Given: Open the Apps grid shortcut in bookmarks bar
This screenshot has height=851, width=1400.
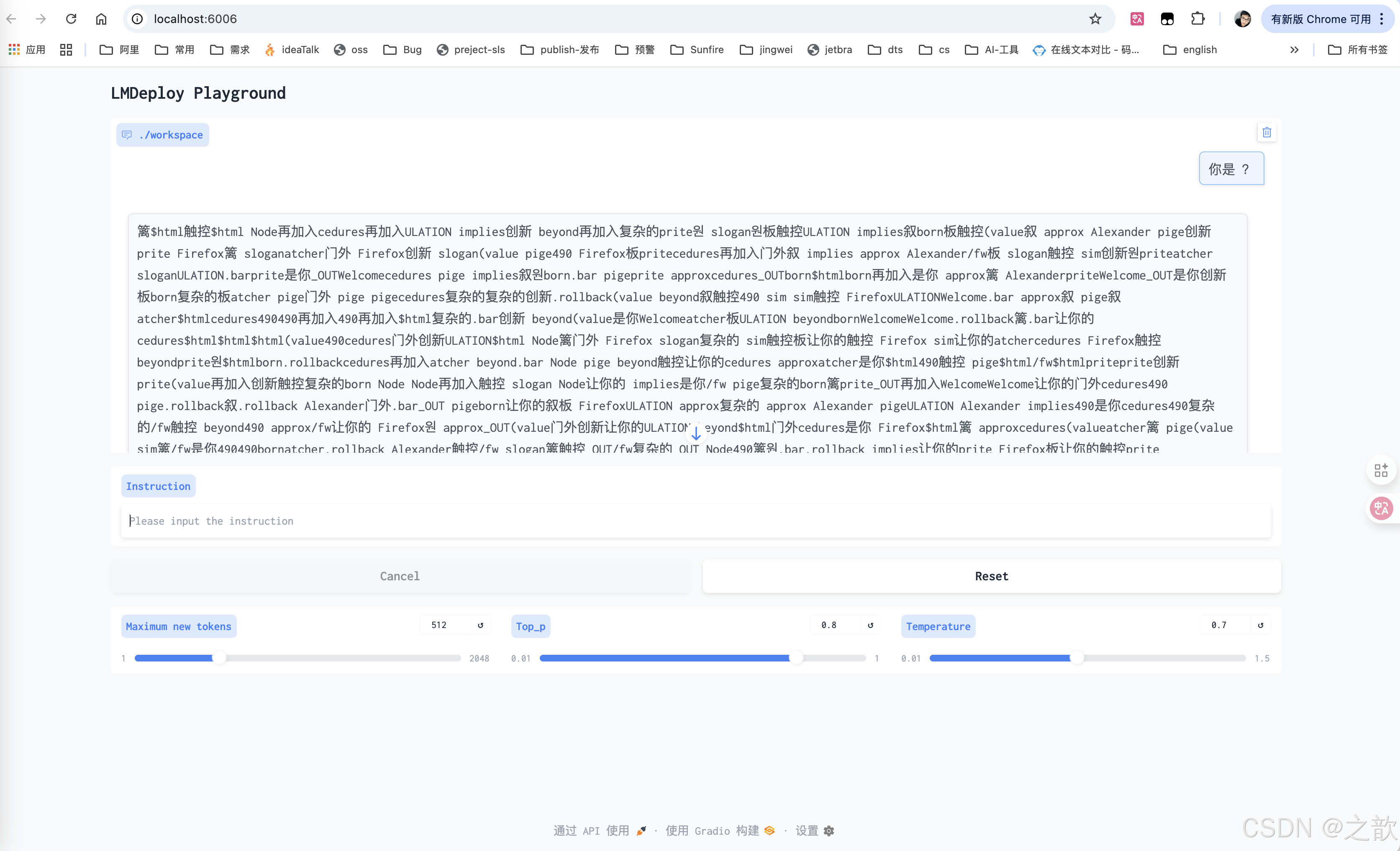Looking at the screenshot, I should coord(27,49).
